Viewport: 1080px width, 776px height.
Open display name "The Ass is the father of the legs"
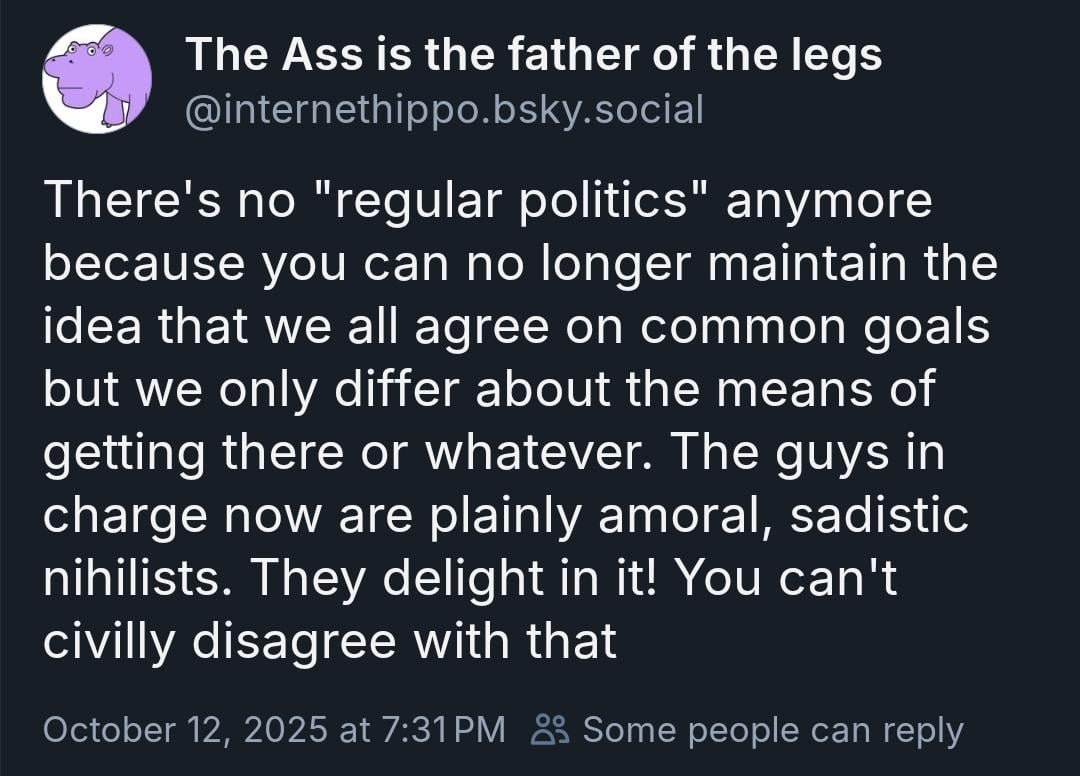[534, 54]
